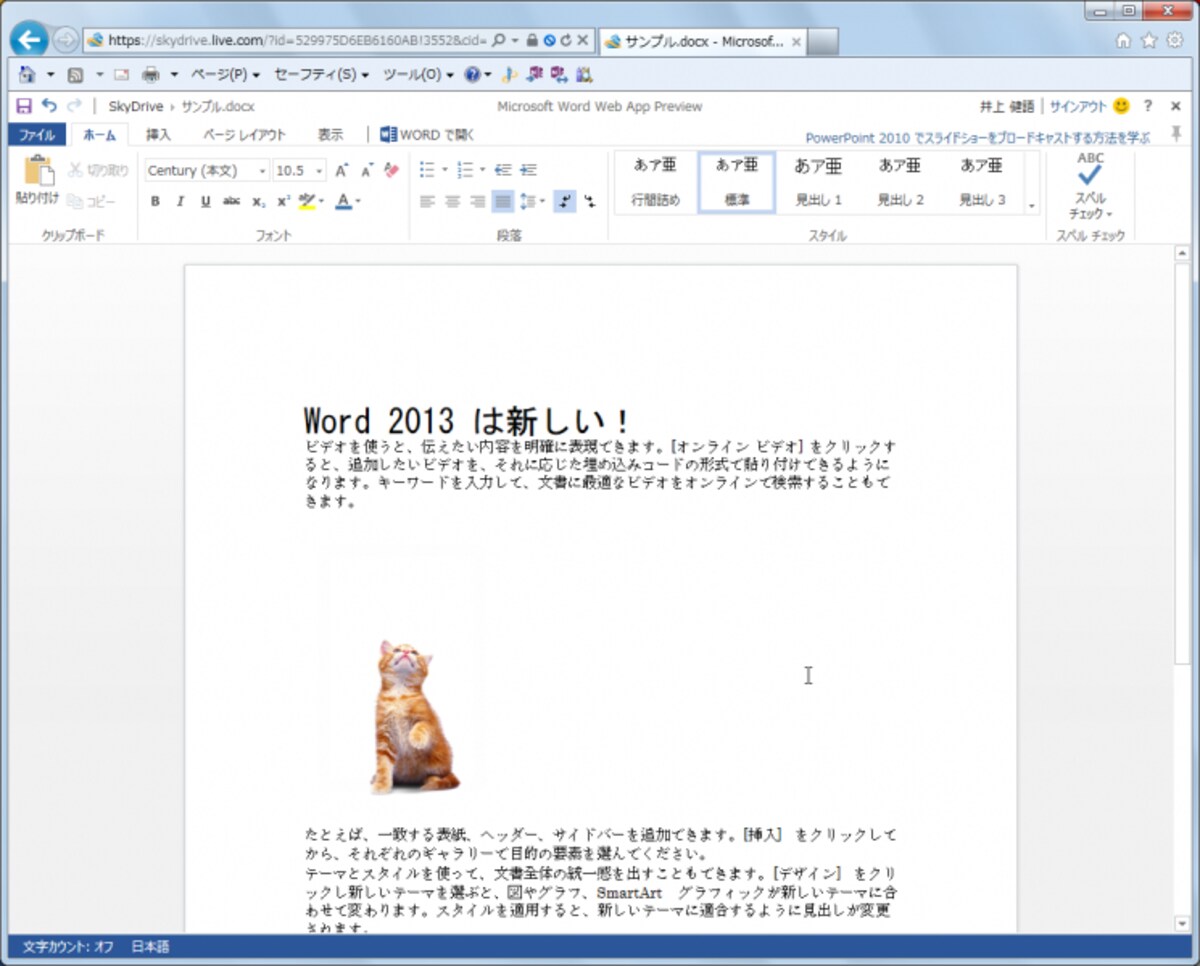Viewport: 1200px width, 966px height.
Task: Open the highlight color dropdown arrow
Action: [x=322, y=201]
